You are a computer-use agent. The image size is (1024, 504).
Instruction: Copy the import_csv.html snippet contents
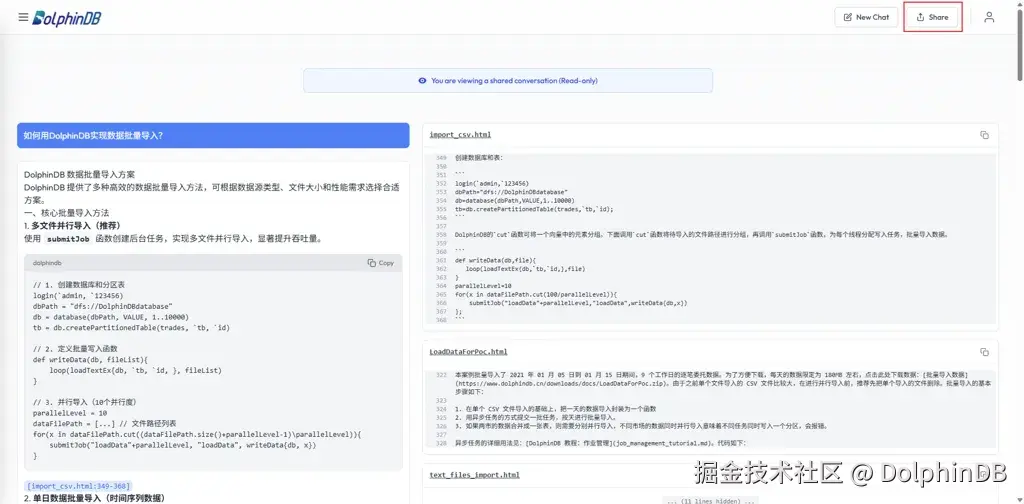[x=984, y=135]
